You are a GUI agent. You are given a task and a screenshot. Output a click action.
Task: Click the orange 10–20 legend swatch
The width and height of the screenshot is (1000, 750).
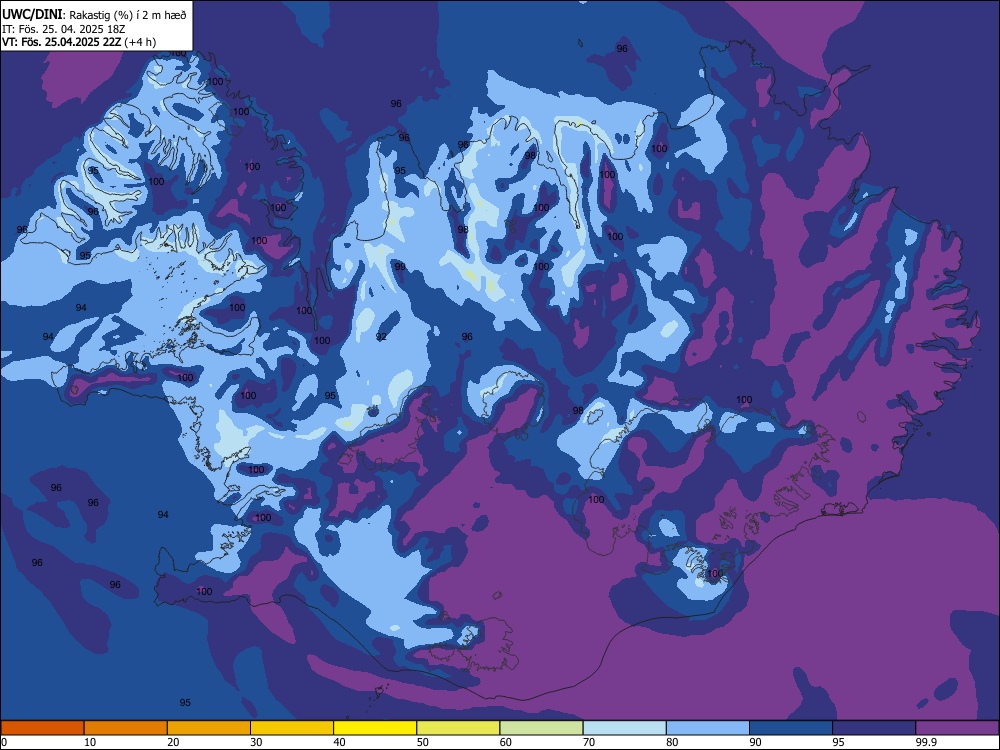pyautogui.click(x=126, y=728)
